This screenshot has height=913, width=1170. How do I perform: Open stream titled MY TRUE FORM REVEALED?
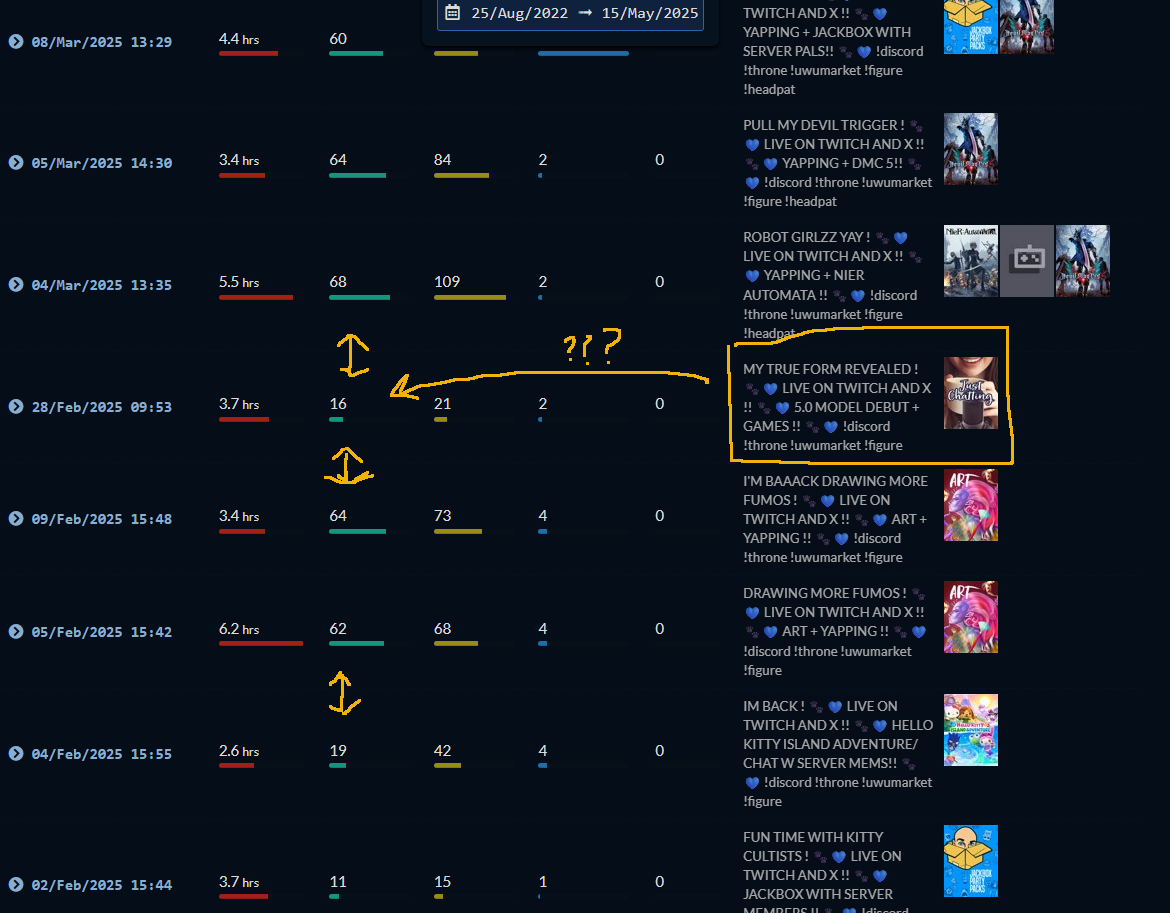click(x=836, y=407)
